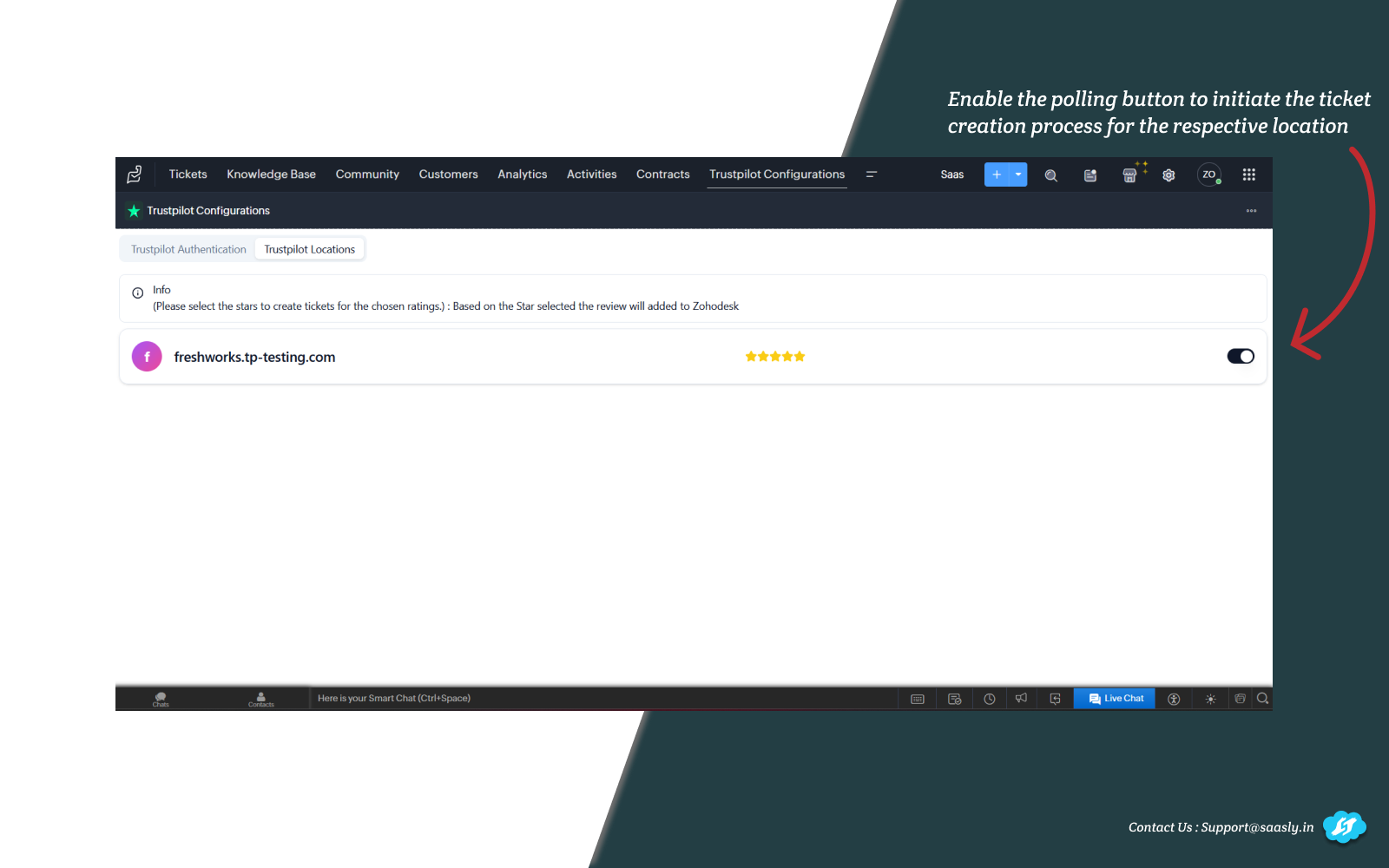The width and height of the screenshot is (1389, 868).
Task: Open the setup gear icon
Action: 1168,175
